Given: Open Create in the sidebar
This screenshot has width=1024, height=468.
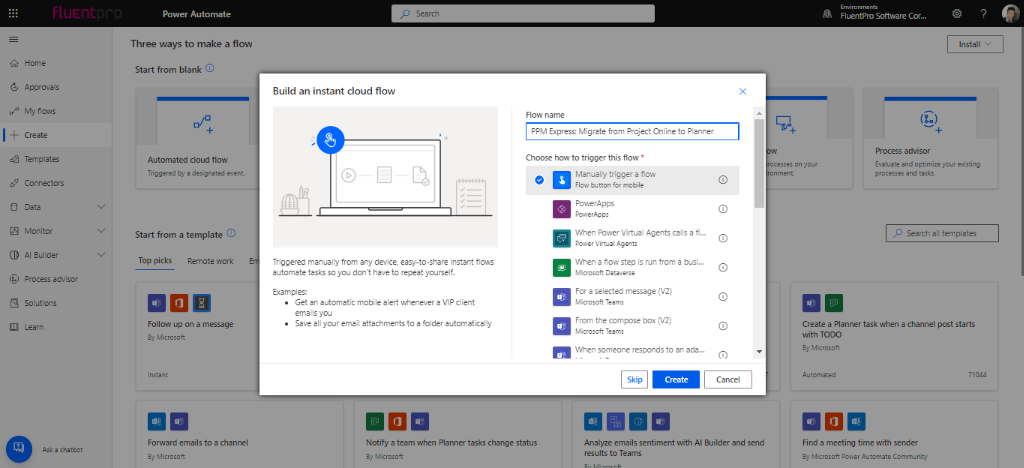Looking at the screenshot, I should tap(56, 135).
